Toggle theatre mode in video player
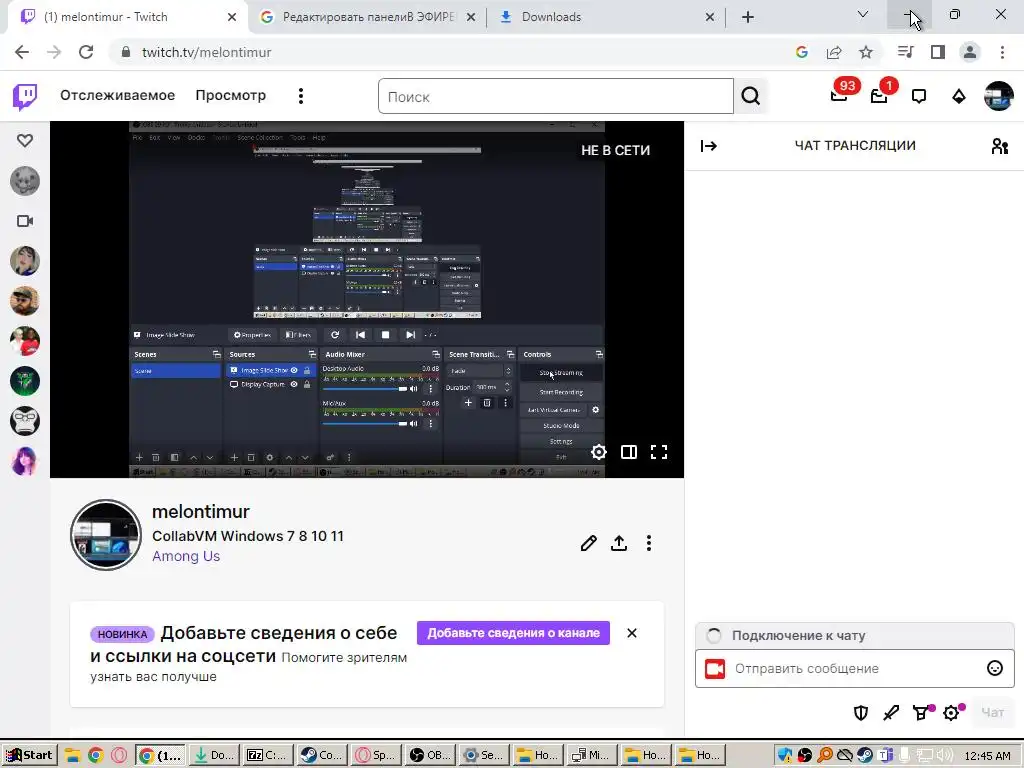 pos(629,452)
